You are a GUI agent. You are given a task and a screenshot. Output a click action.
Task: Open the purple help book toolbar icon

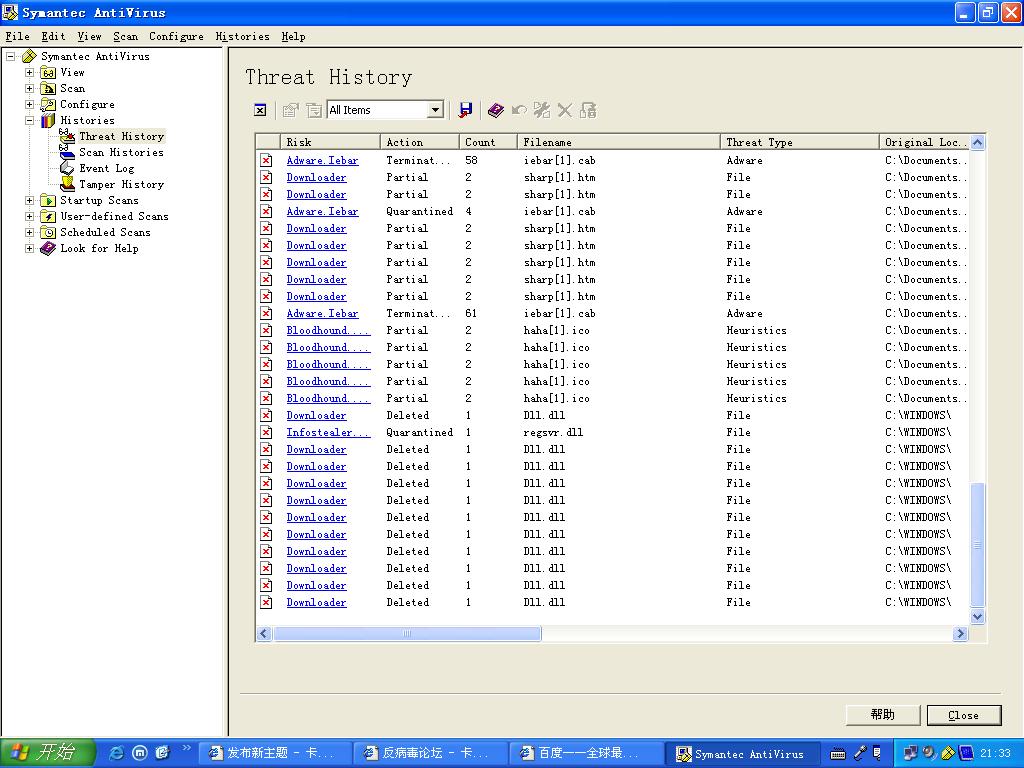pos(496,110)
